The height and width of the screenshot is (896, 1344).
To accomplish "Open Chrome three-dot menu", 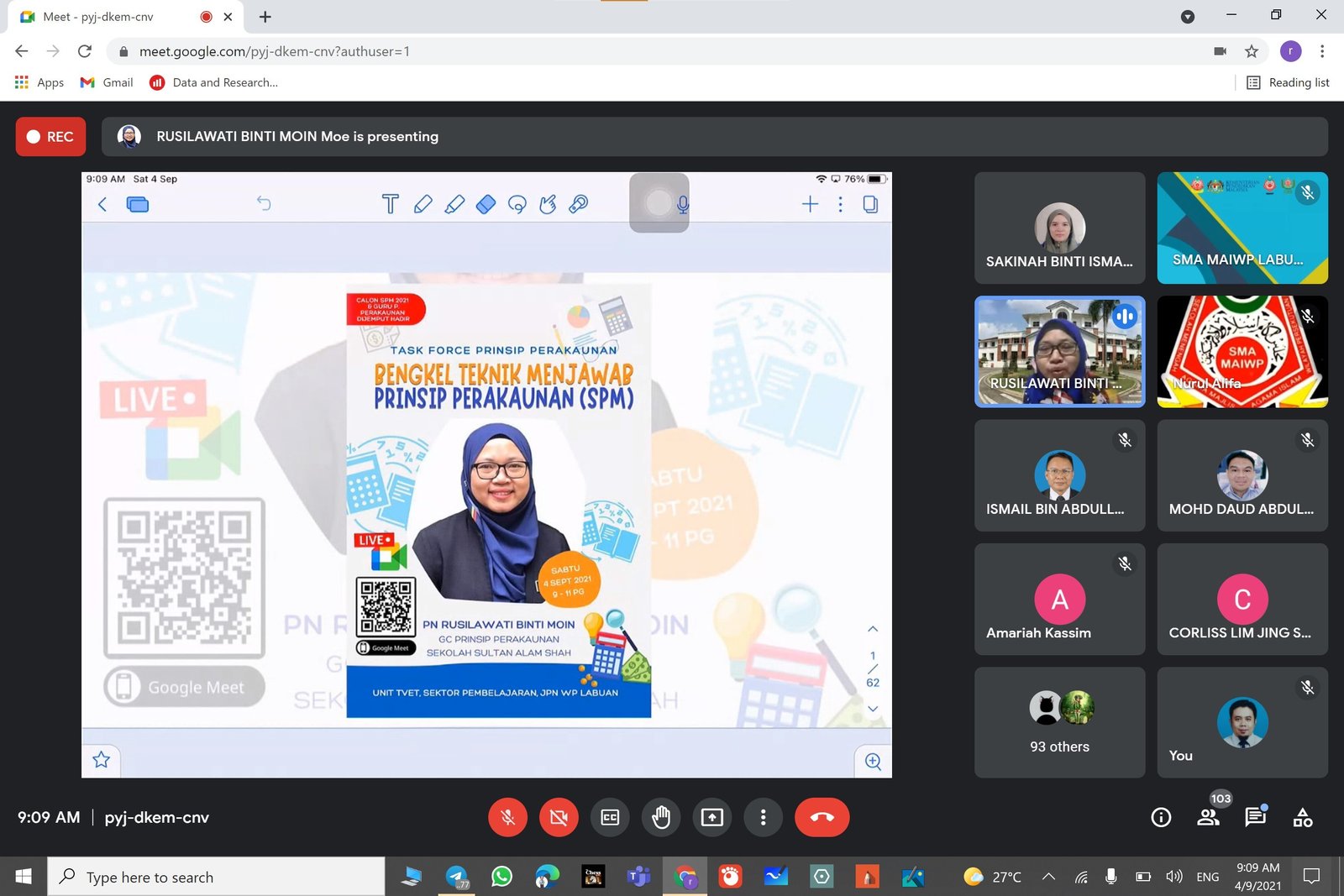I will [1322, 51].
